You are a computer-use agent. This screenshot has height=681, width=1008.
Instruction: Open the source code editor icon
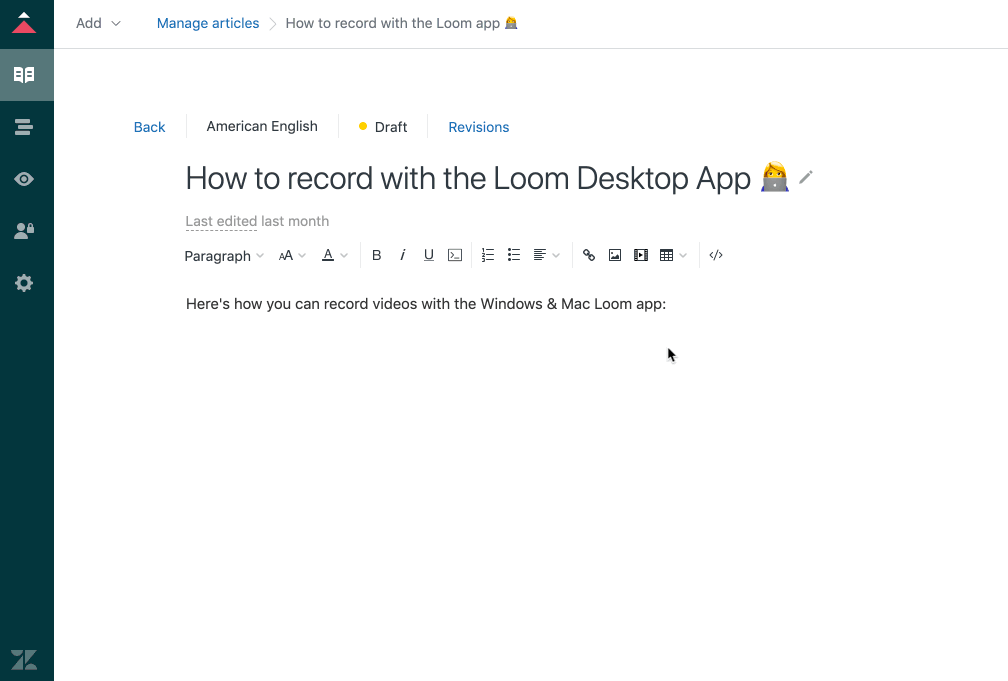716,255
